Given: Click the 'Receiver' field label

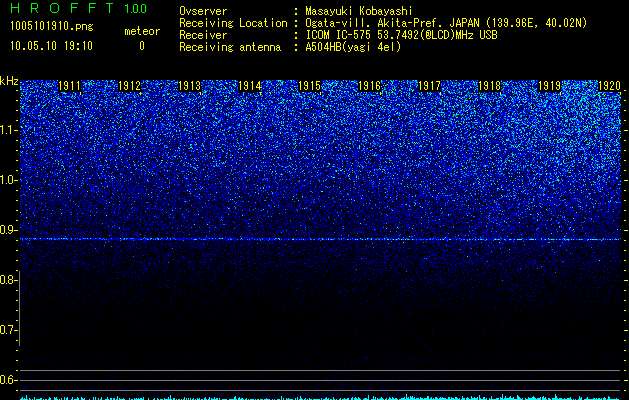Looking at the screenshot, I should click(x=203, y=35).
